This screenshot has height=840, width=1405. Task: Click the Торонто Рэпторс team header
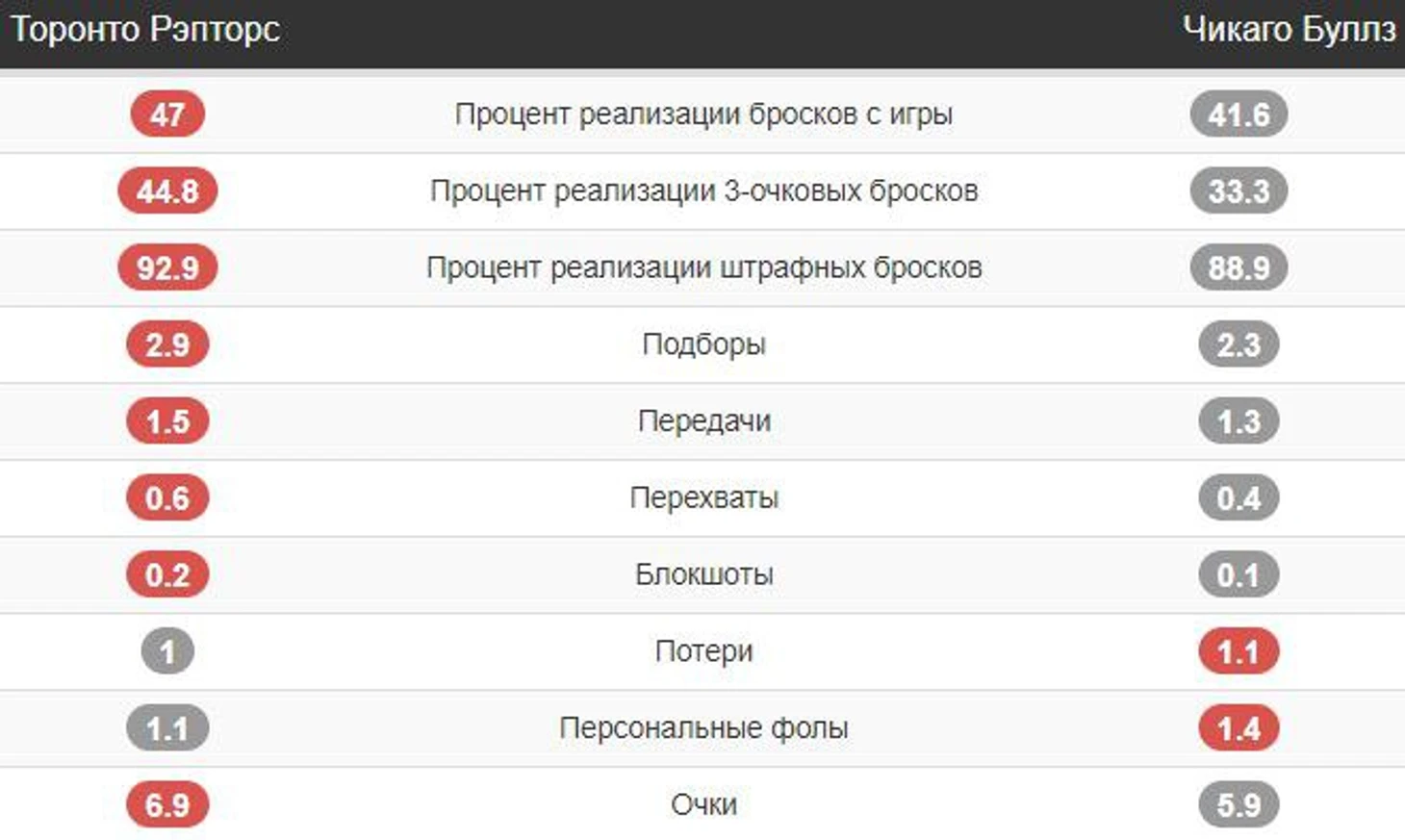pyautogui.click(x=145, y=30)
